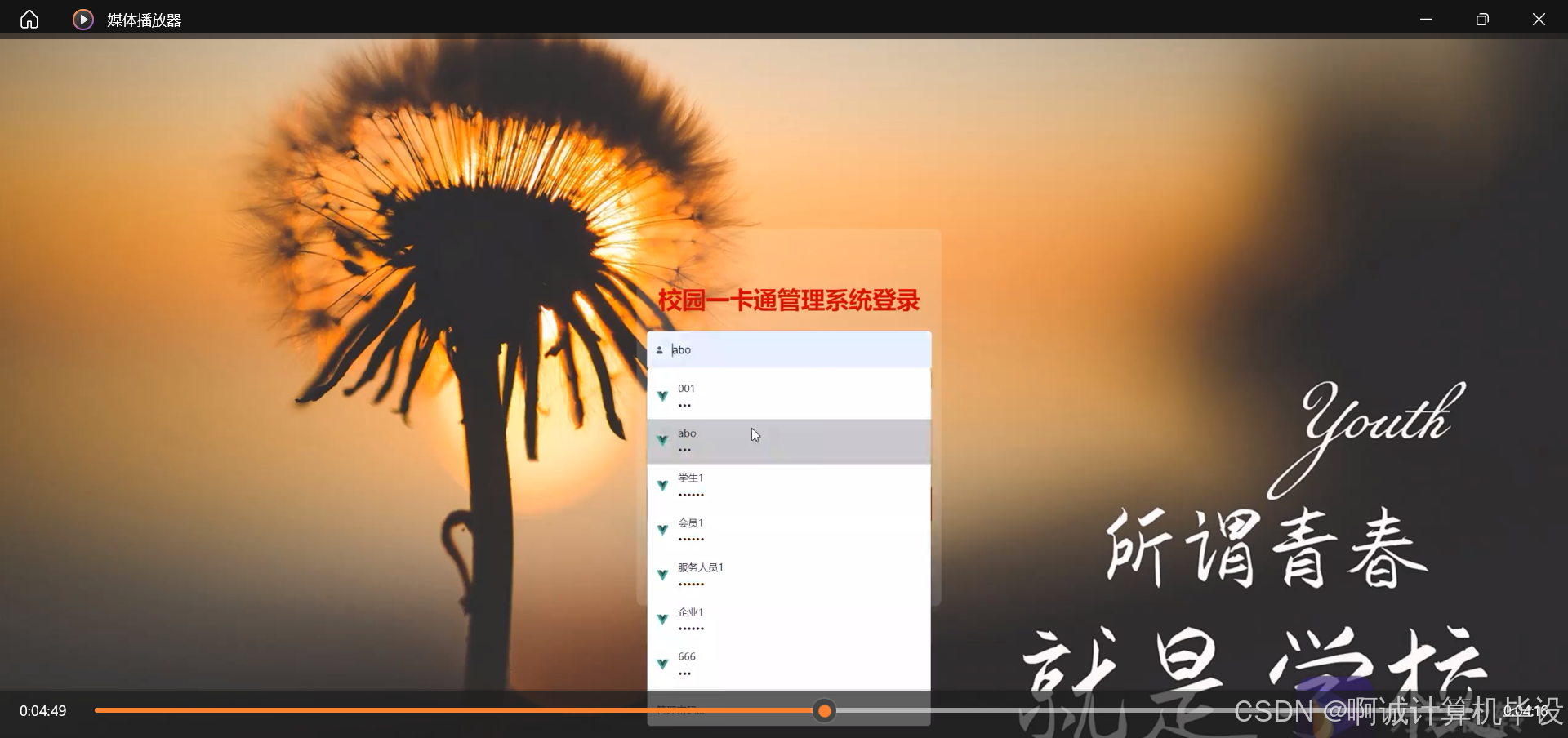
Task: Select the saved account abo in the list
Action: point(789,442)
